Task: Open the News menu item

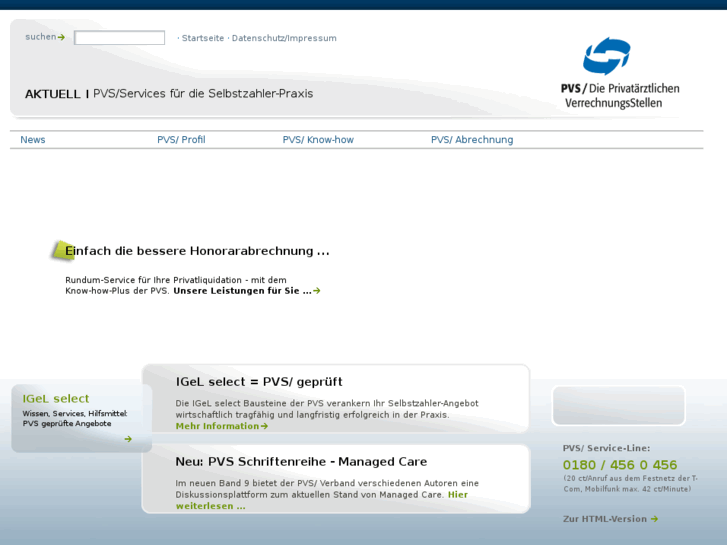Action: (x=33, y=140)
